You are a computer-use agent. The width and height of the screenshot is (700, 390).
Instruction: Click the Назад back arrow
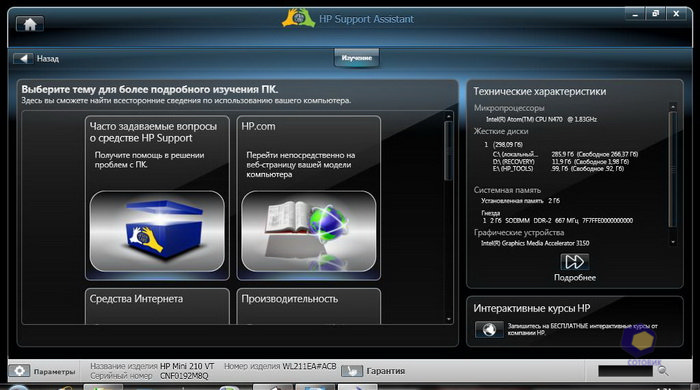tap(23, 58)
